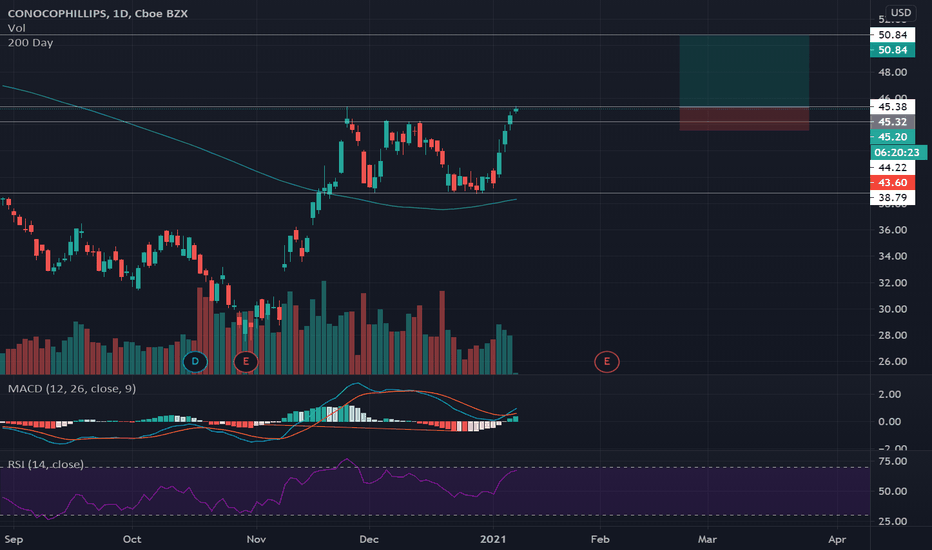Click the Apr label on time axis
This screenshot has width=932, height=550.
pos(837,539)
